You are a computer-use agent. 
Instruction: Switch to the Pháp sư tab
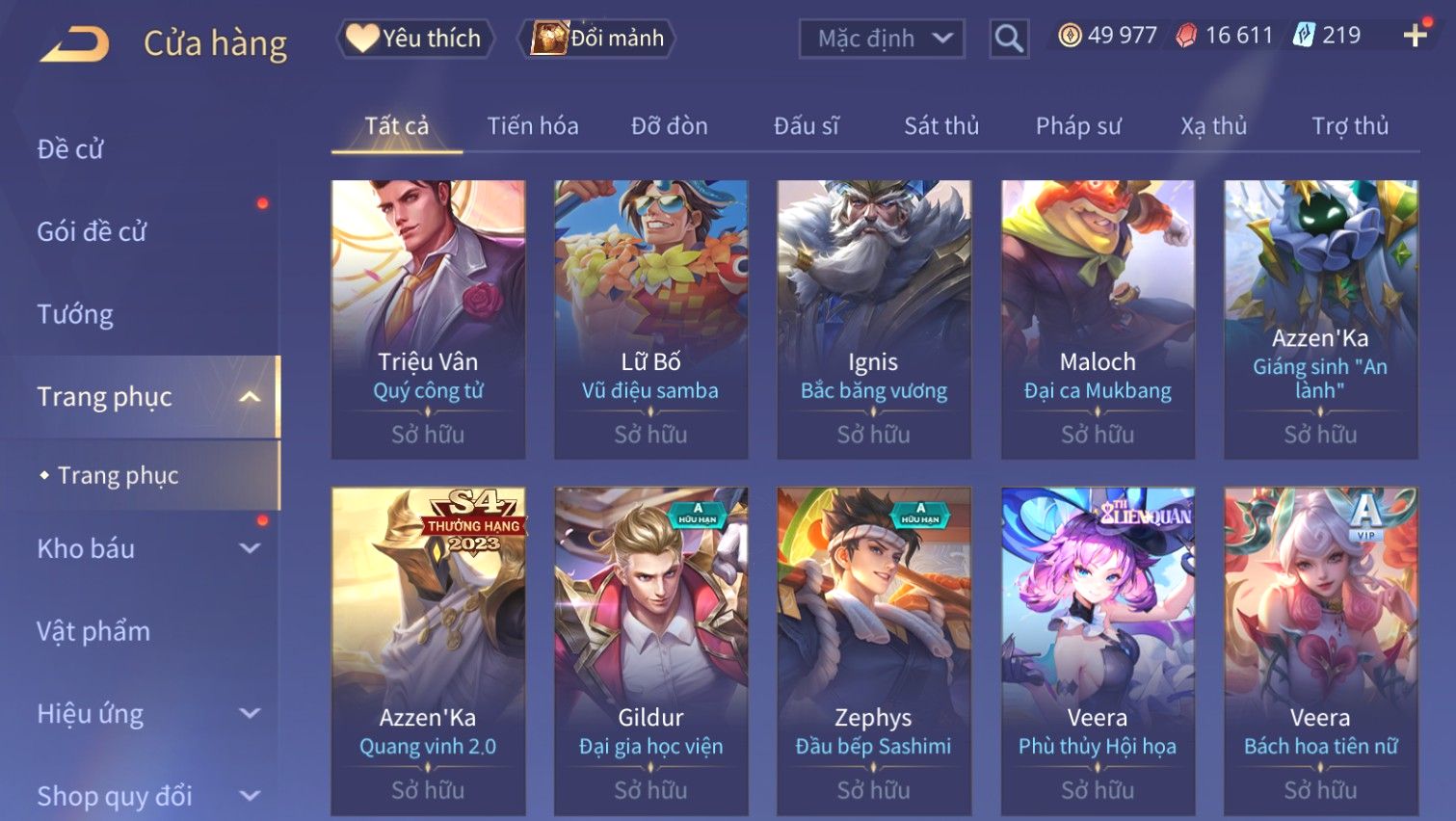[x=1078, y=126]
